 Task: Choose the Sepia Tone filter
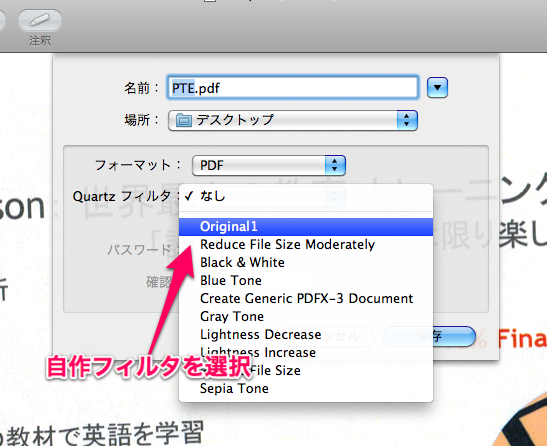(306, 388)
